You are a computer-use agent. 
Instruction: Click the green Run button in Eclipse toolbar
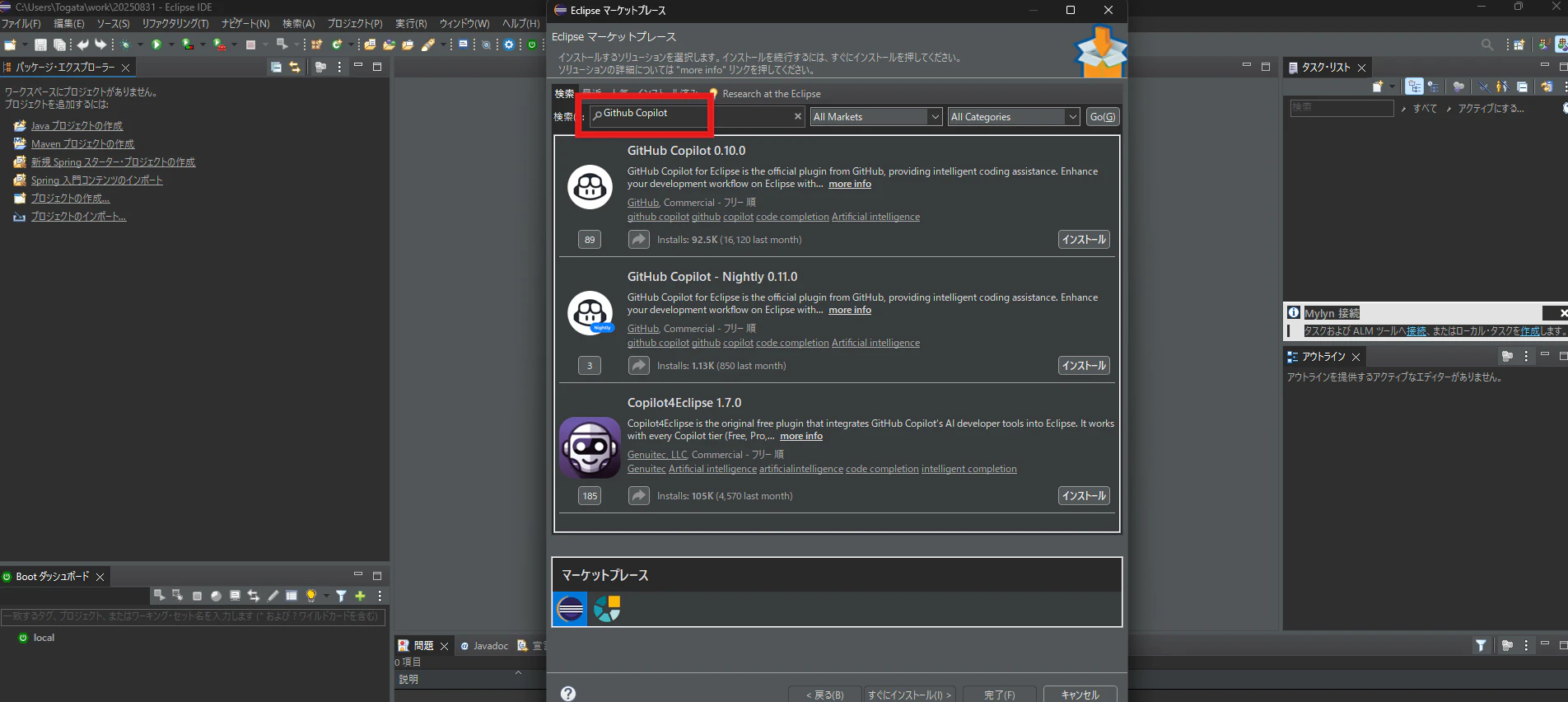[x=156, y=44]
